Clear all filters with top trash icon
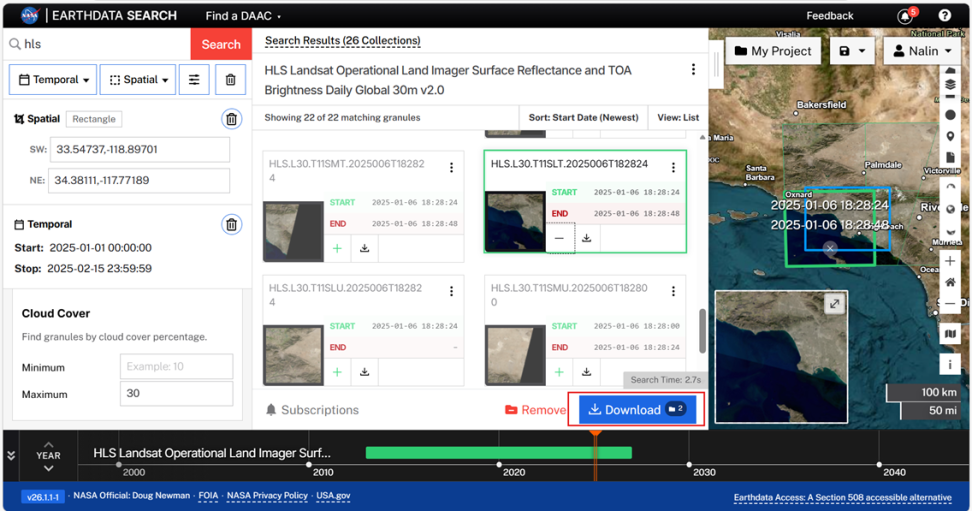972x511 pixels. click(231, 79)
